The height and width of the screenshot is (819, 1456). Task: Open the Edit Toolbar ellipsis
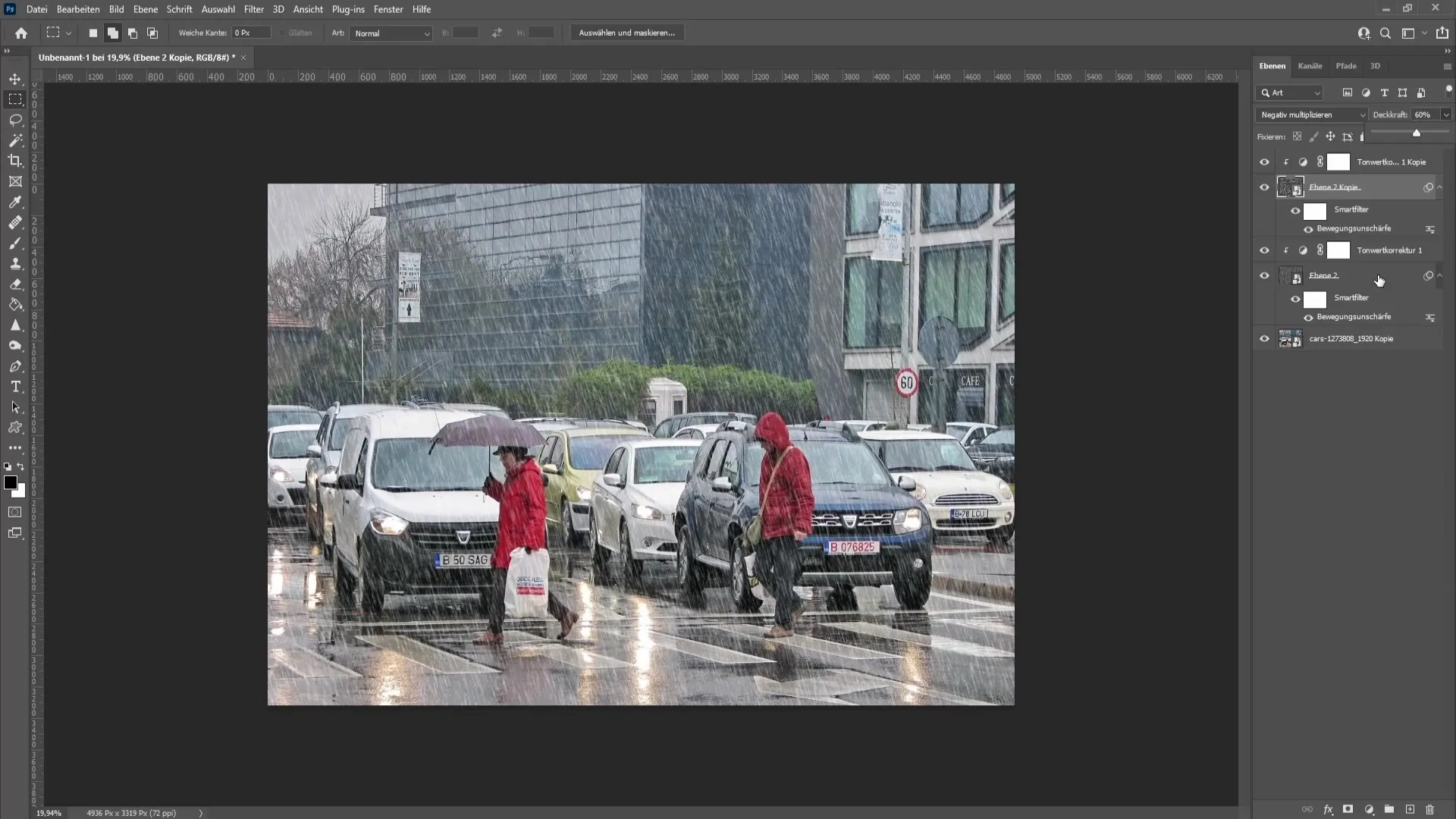coord(15,448)
